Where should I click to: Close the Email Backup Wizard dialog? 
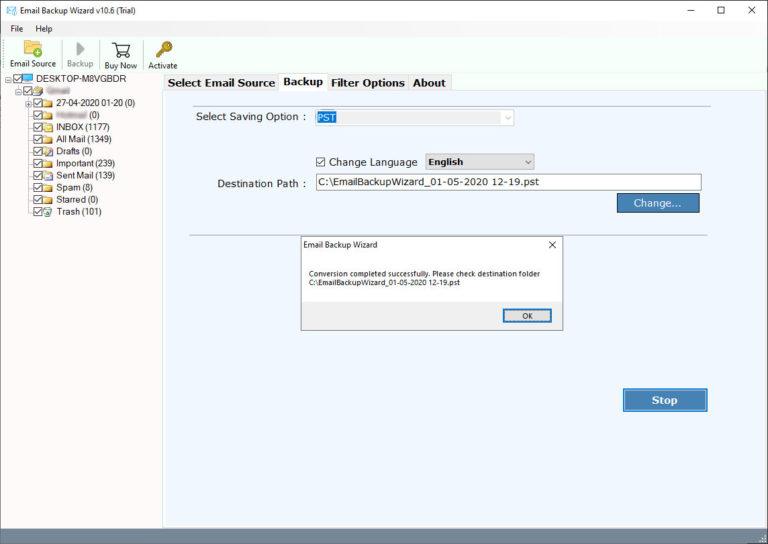[x=552, y=245]
